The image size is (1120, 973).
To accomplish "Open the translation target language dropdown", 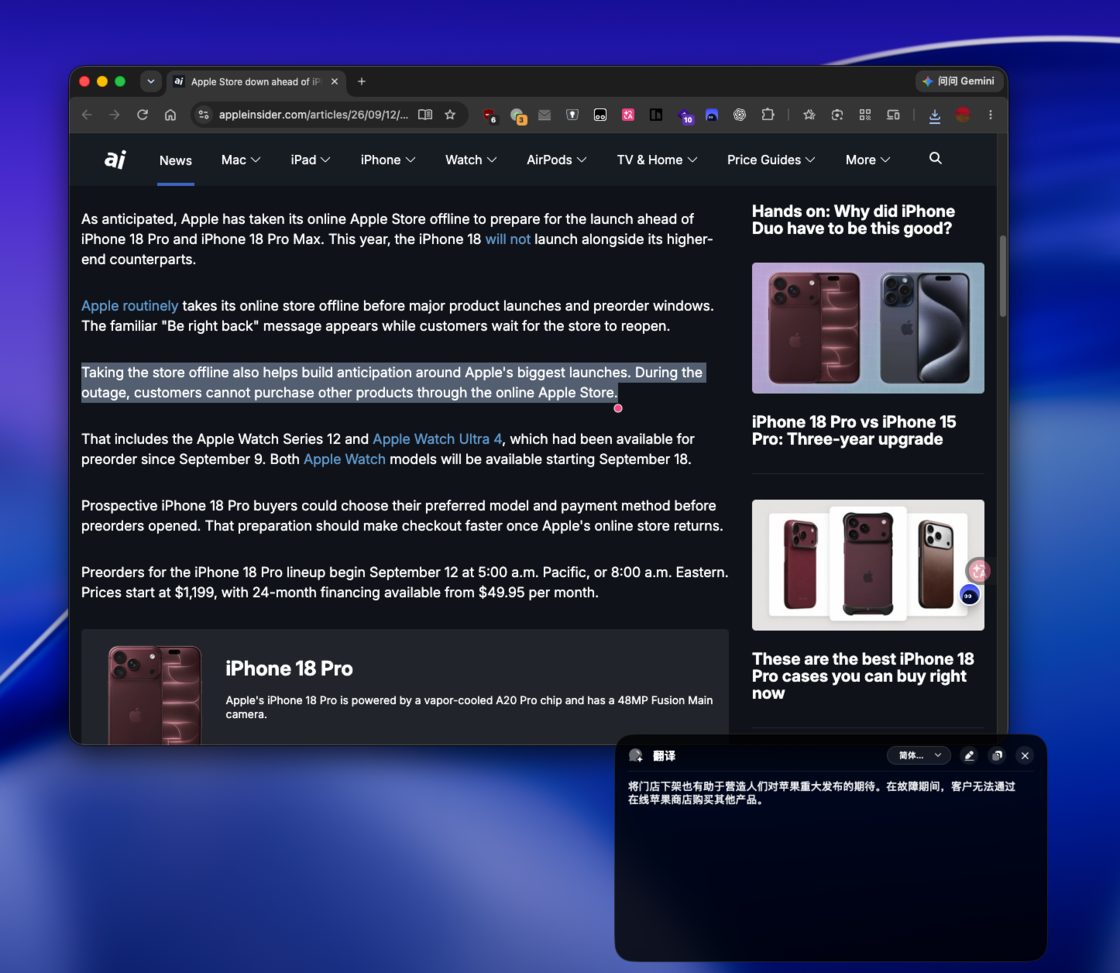I will [x=919, y=755].
